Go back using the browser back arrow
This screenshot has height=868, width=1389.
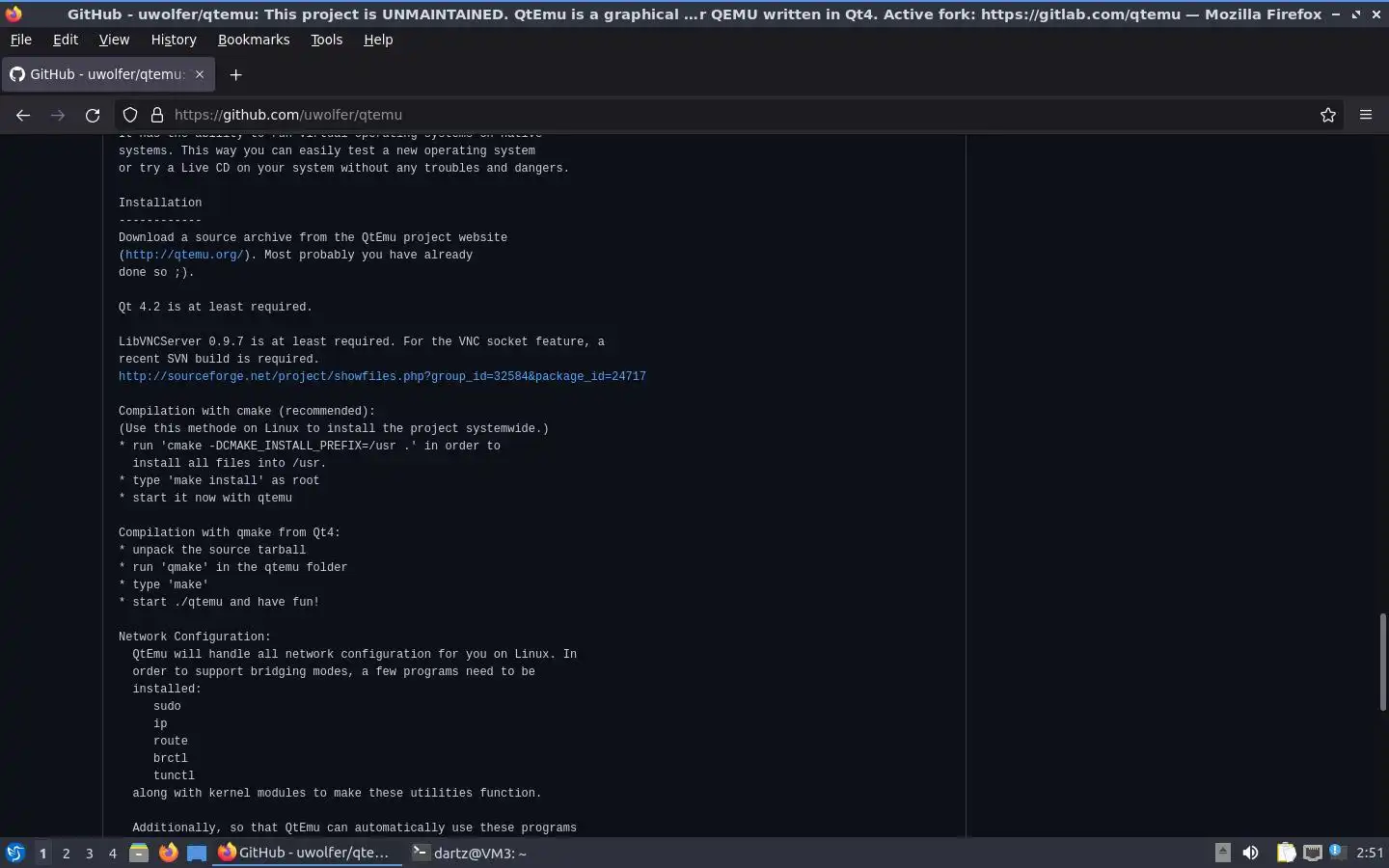click(23, 115)
